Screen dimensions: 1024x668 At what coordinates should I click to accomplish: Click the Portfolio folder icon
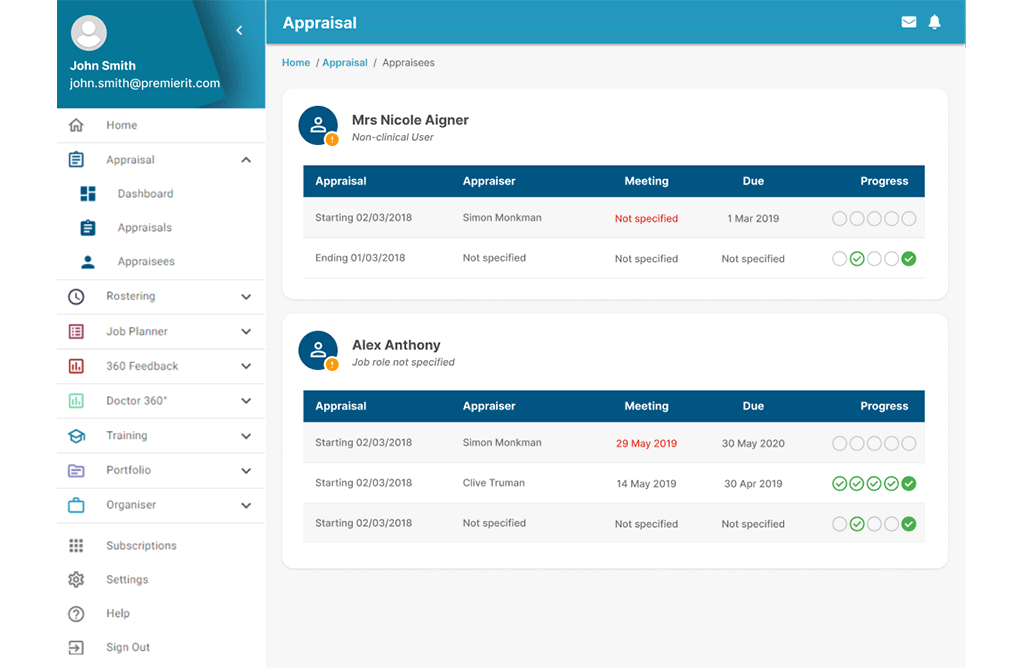coord(76,470)
